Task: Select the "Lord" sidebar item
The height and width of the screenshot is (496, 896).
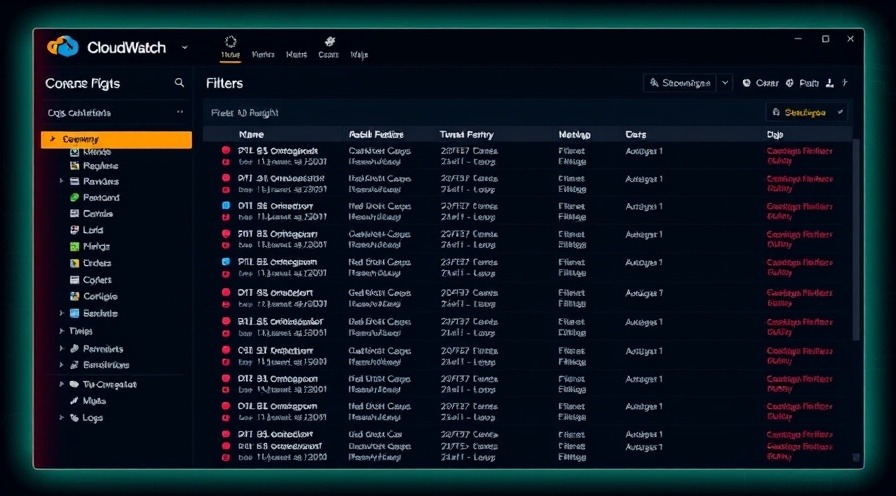Action: [x=86, y=230]
